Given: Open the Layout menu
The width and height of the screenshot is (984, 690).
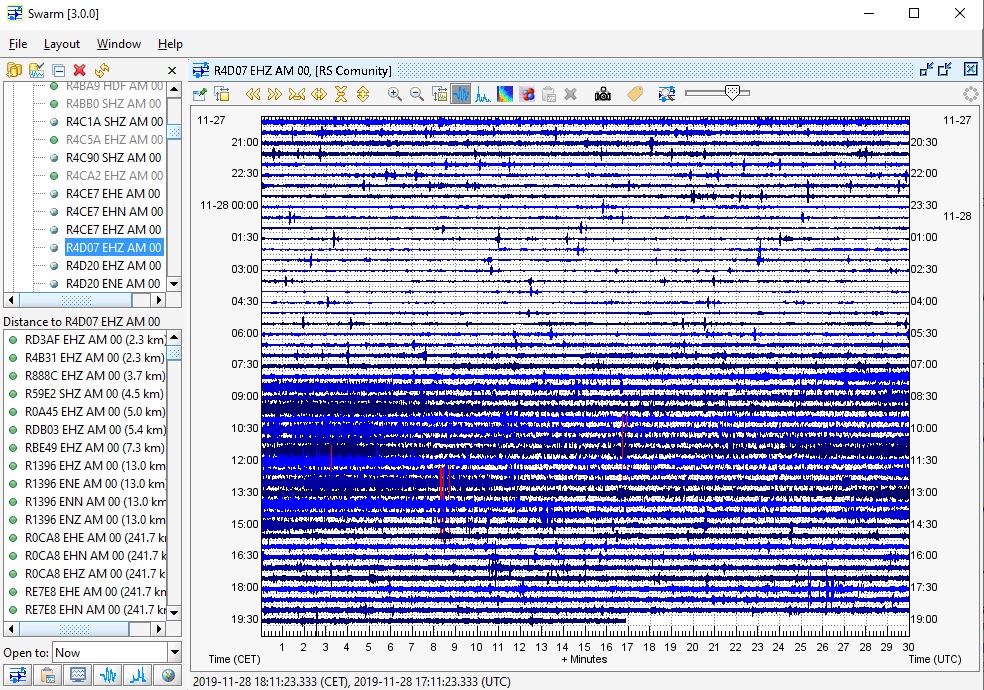Looking at the screenshot, I should coord(61,44).
